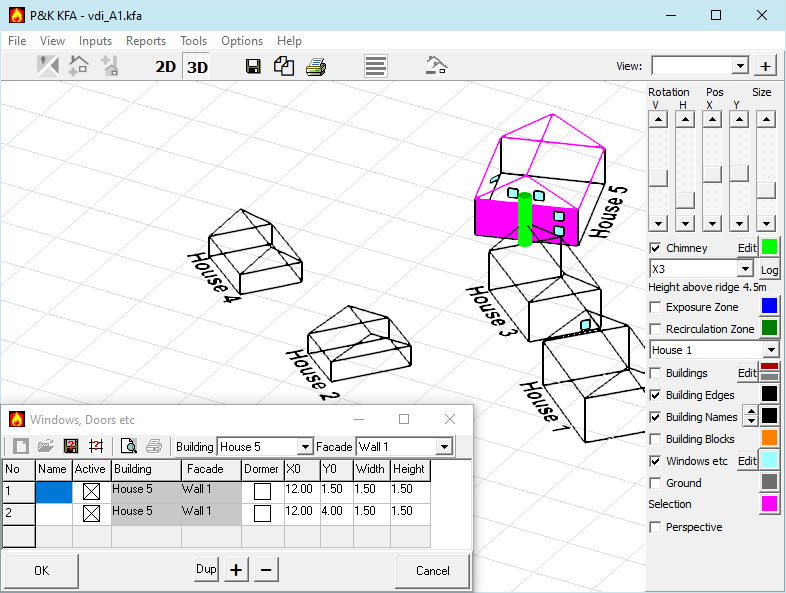The height and width of the screenshot is (593, 786).
Task: Click dark green Recirculation Zone swatch
Action: [x=769, y=328]
